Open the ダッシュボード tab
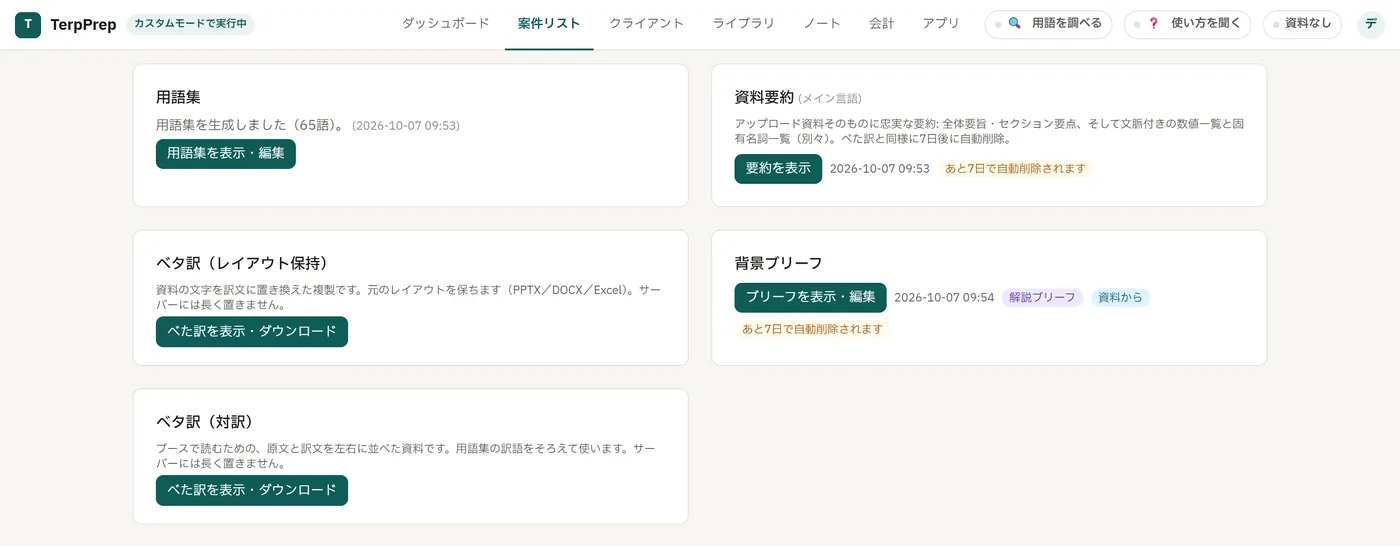 (446, 24)
